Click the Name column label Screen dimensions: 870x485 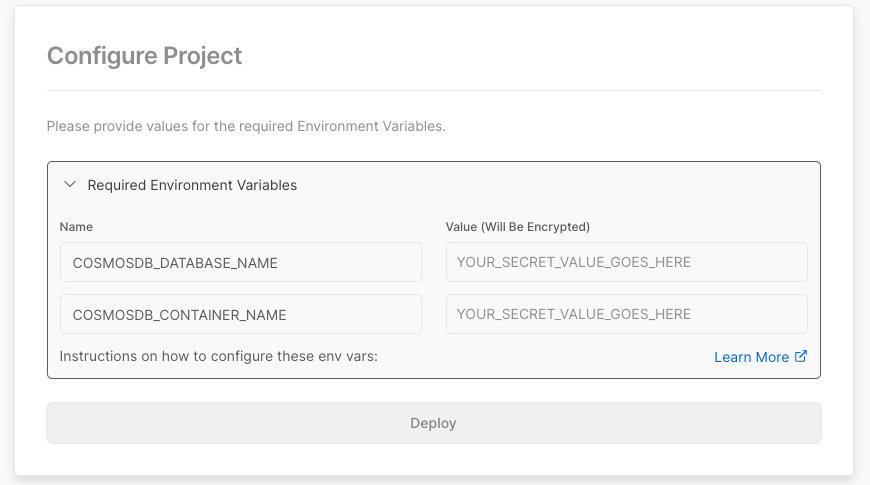point(76,227)
